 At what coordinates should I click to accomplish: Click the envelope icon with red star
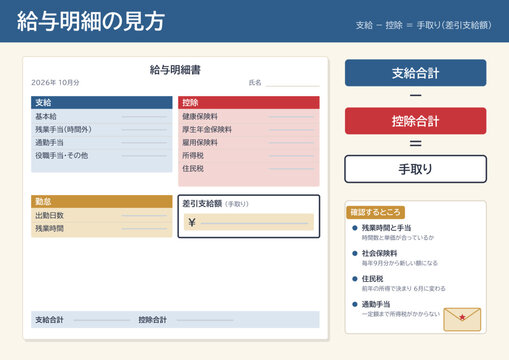coord(462,319)
